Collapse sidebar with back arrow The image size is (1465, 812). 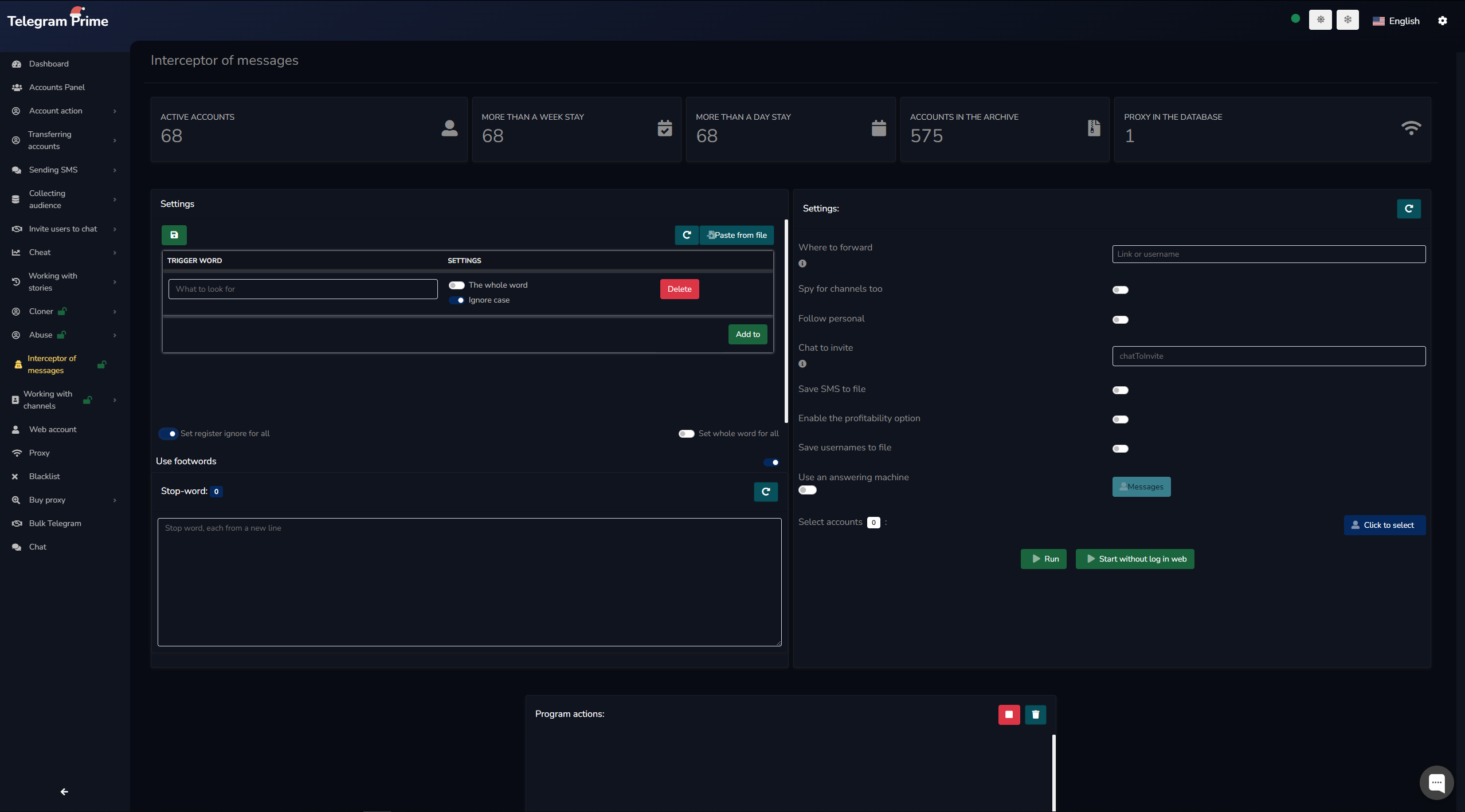64,792
